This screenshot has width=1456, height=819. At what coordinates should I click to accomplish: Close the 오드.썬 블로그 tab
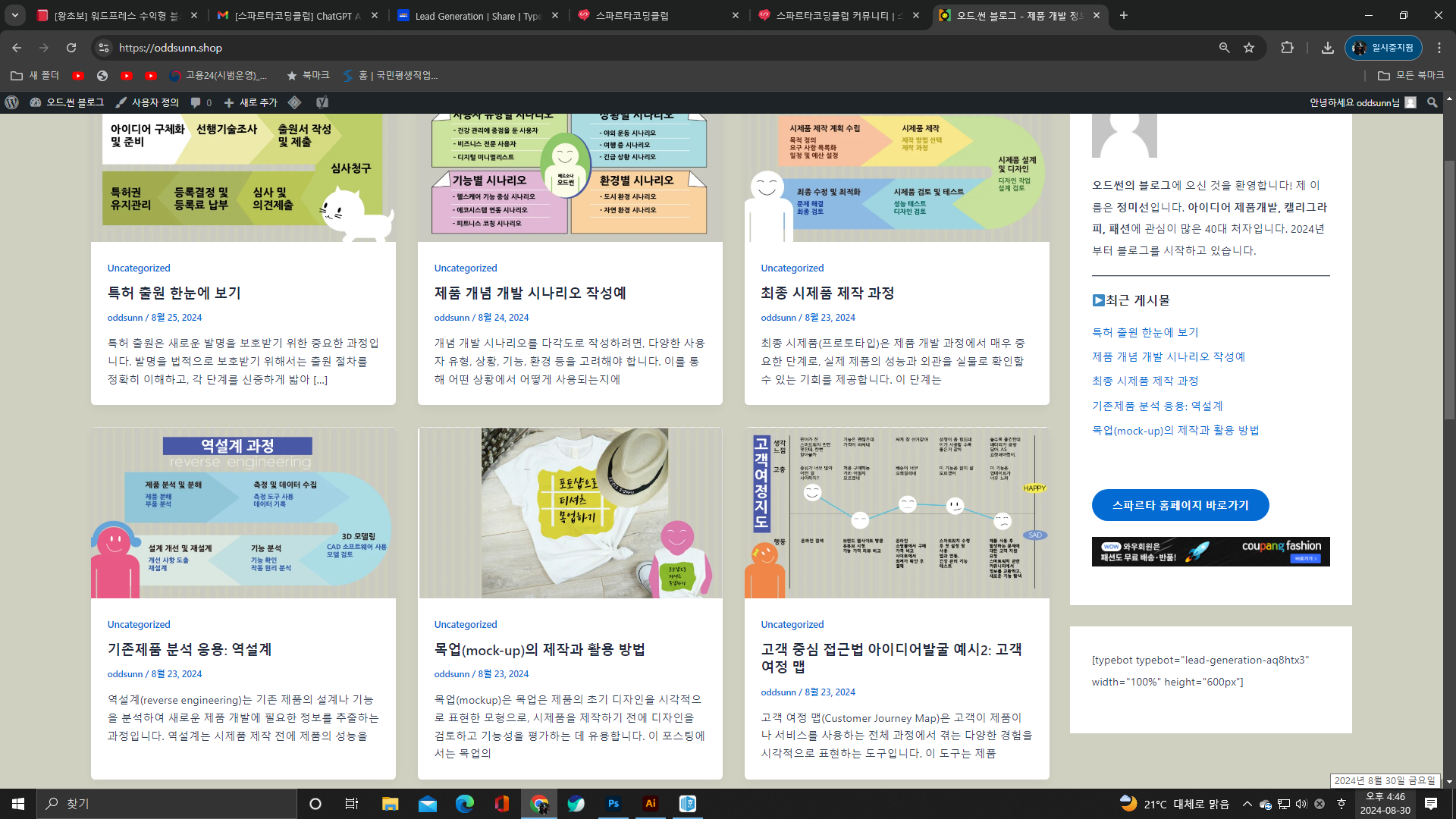pyautogui.click(x=1097, y=15)
